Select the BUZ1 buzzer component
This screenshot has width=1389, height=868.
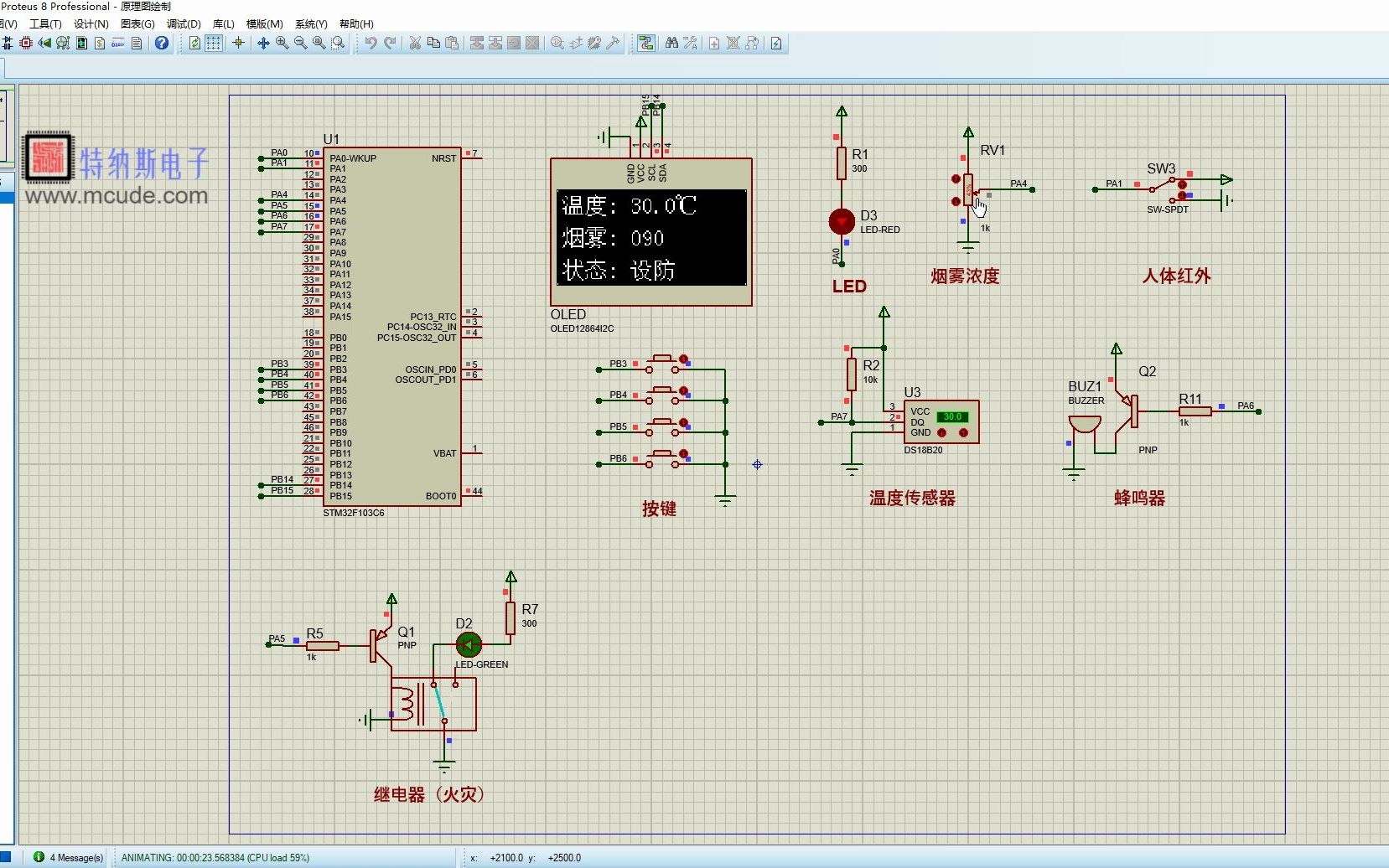tap(1084, 426)
